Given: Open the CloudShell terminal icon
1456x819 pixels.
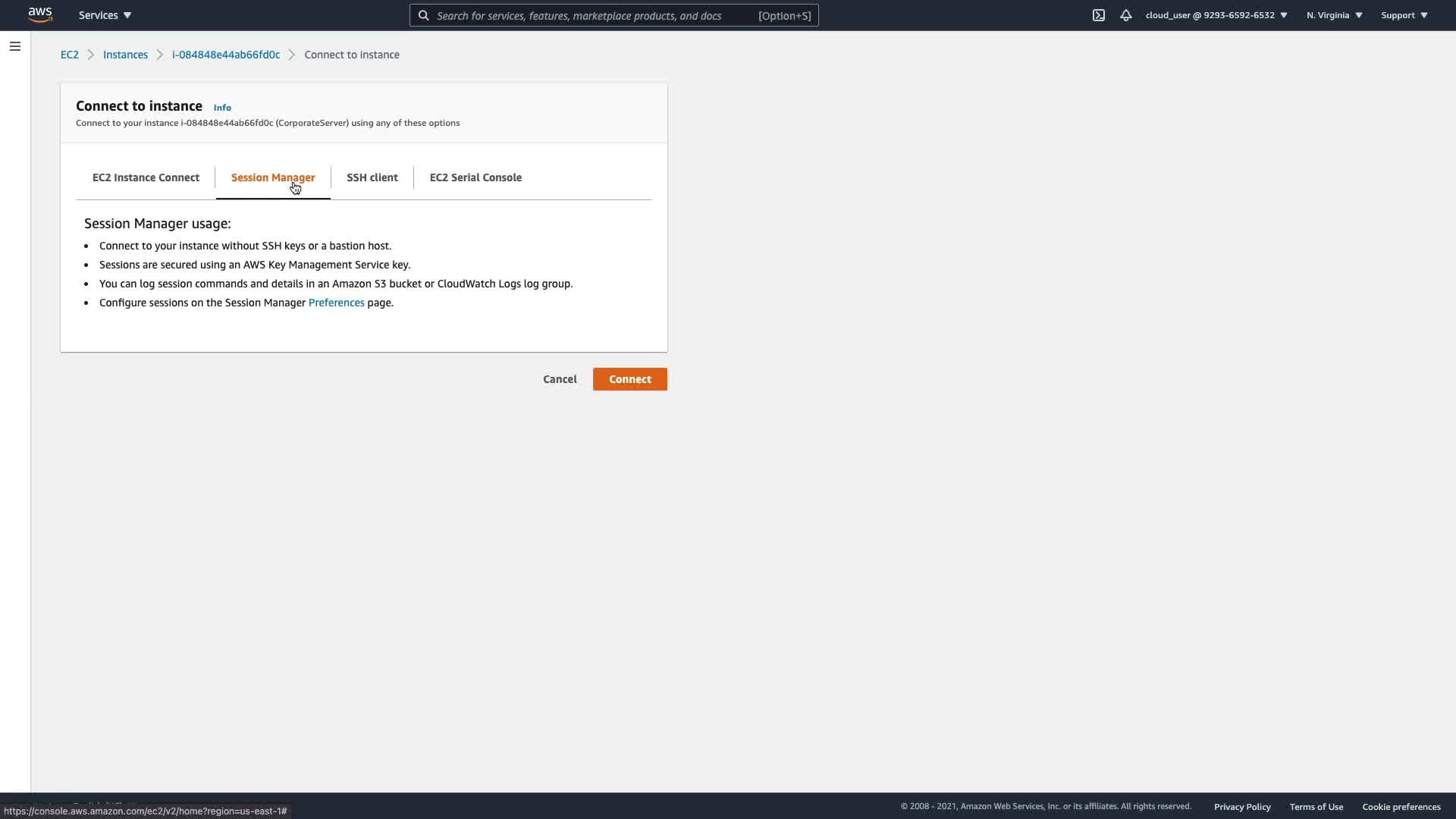Looking at the screenshot, I should 1098,15.
